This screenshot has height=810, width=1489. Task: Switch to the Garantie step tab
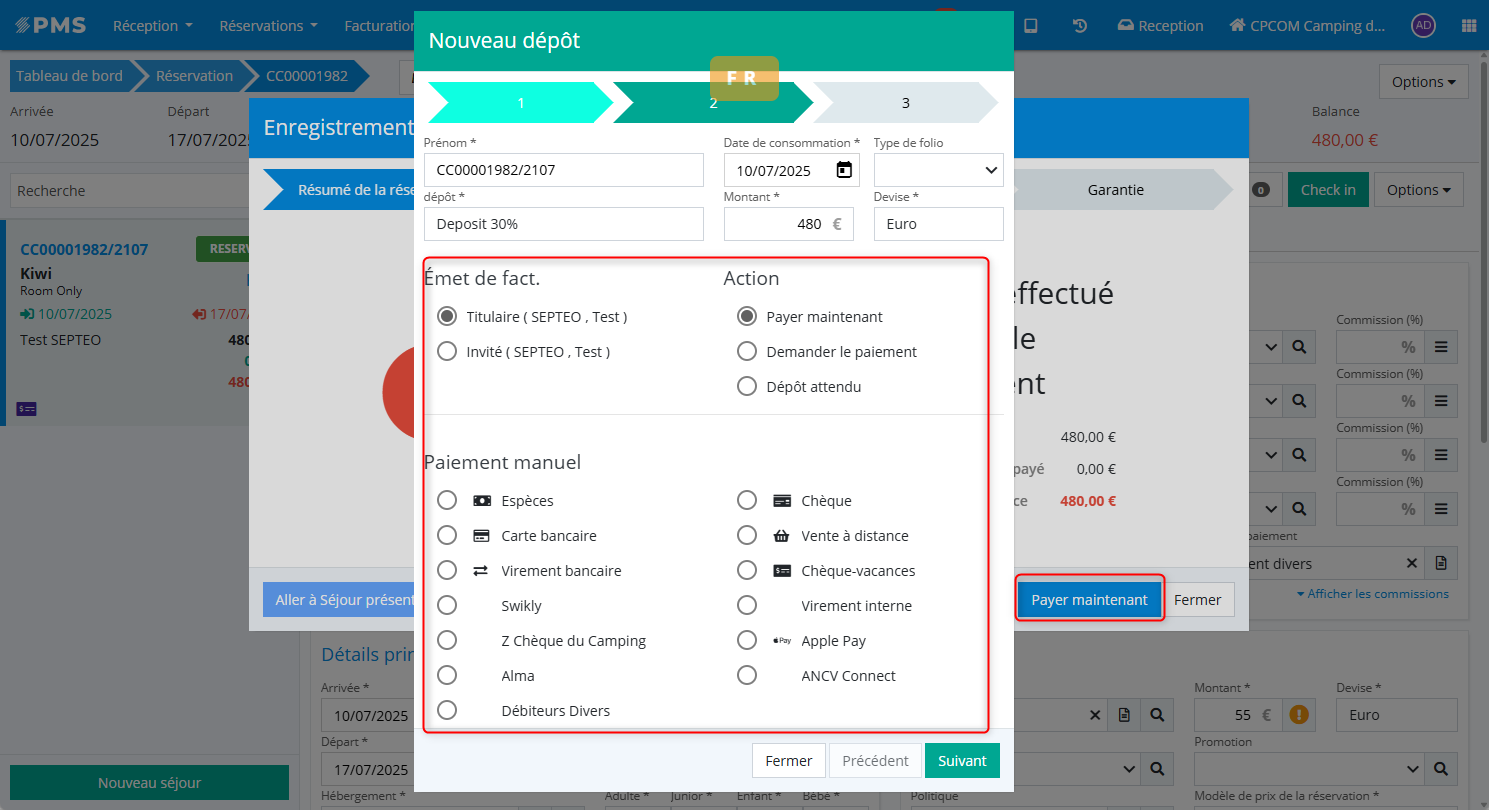coord(1115,190)
